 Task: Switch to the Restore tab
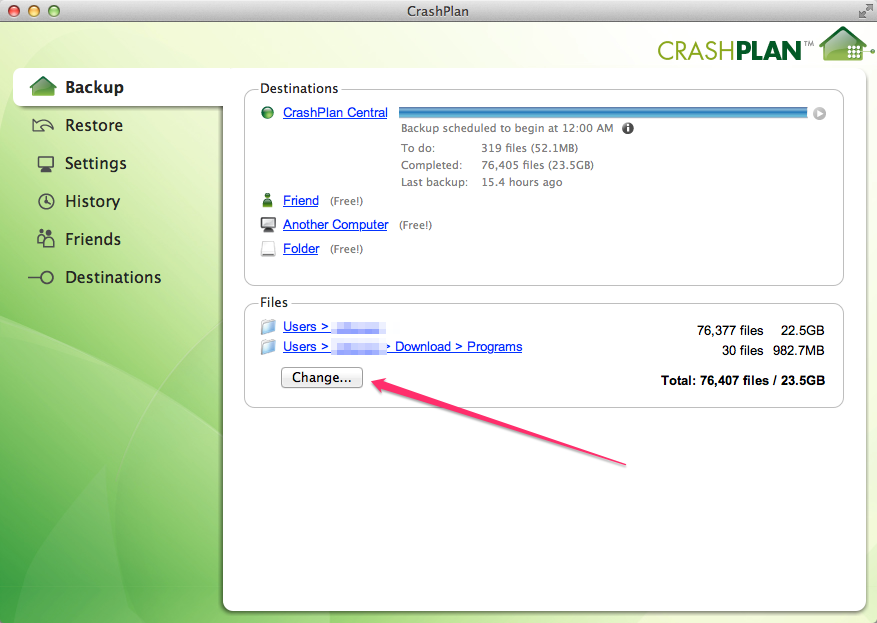(94, 125)
